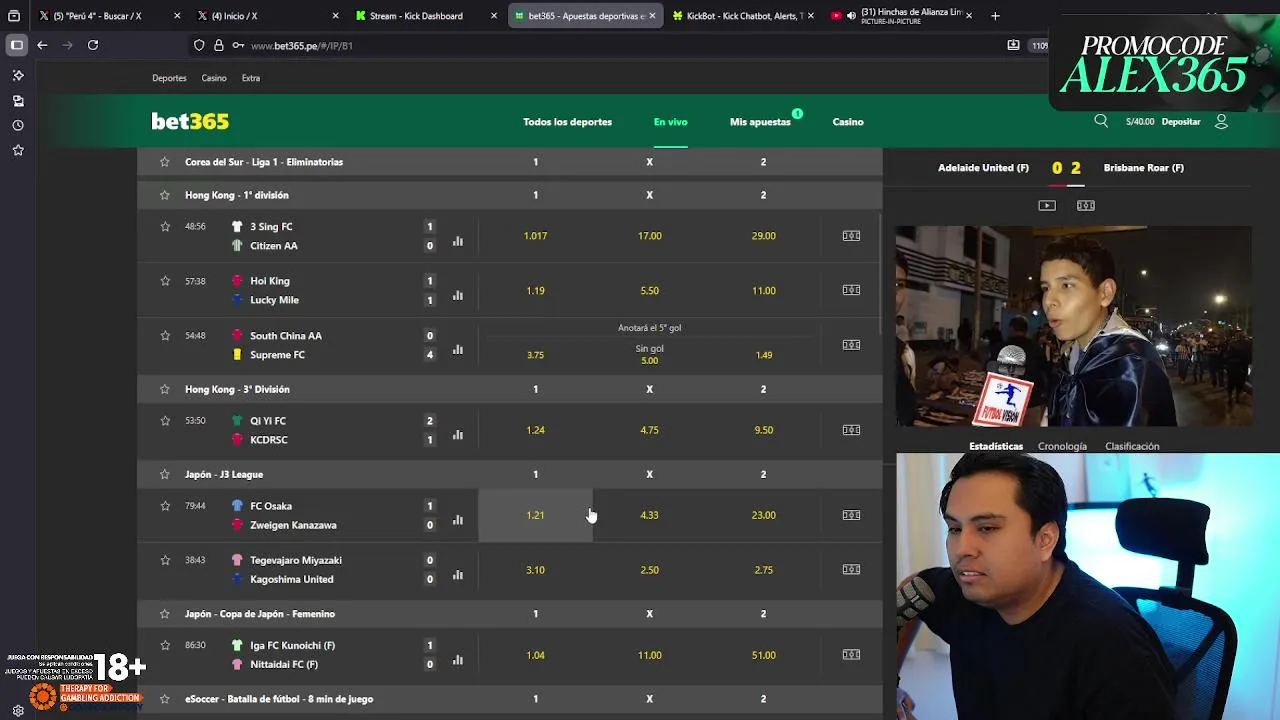
Task: Favorite the Tegevajaro Miyazaki match star
Action: (x=165, y=560)
